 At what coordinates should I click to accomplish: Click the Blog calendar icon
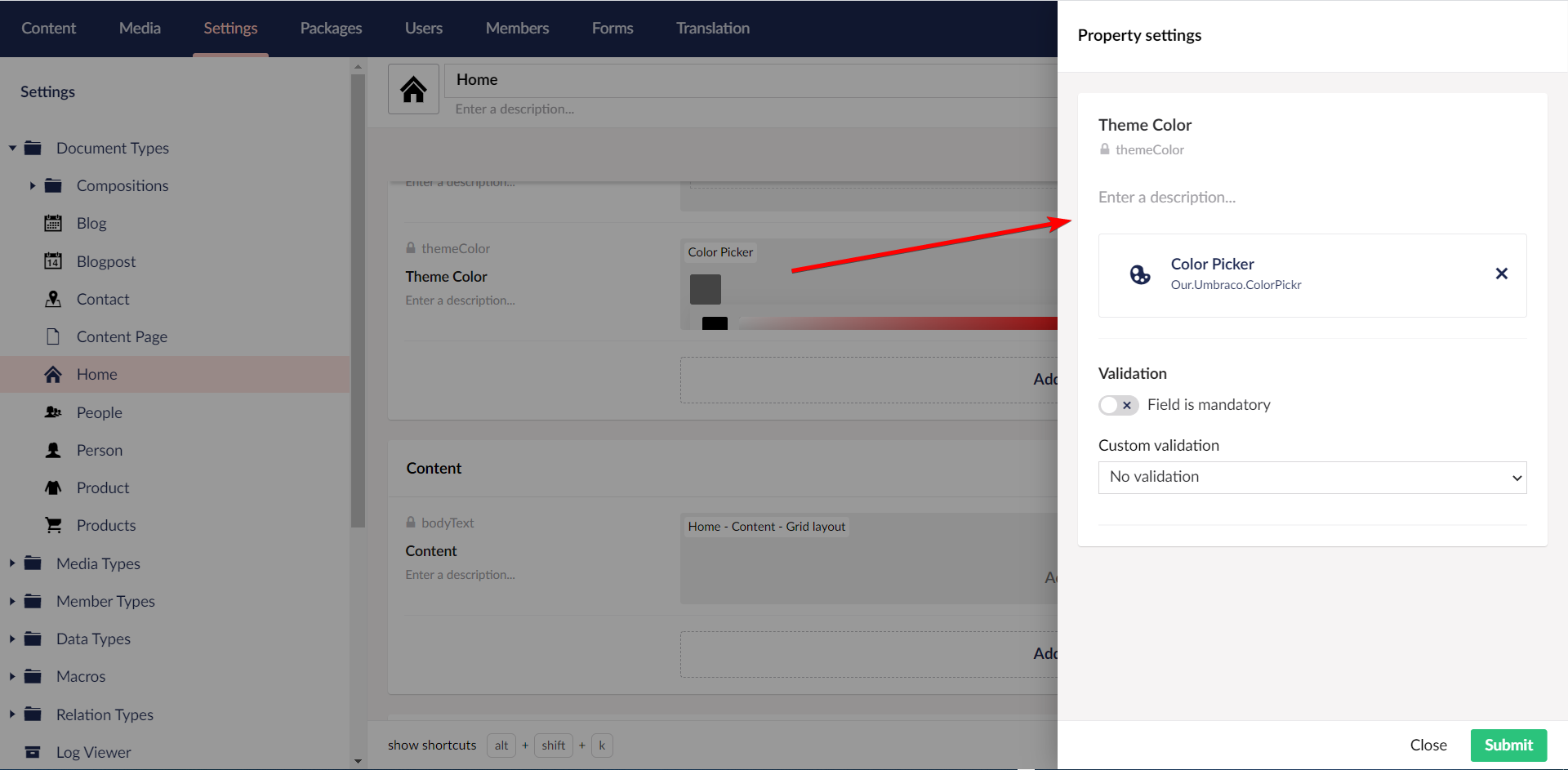53,223
